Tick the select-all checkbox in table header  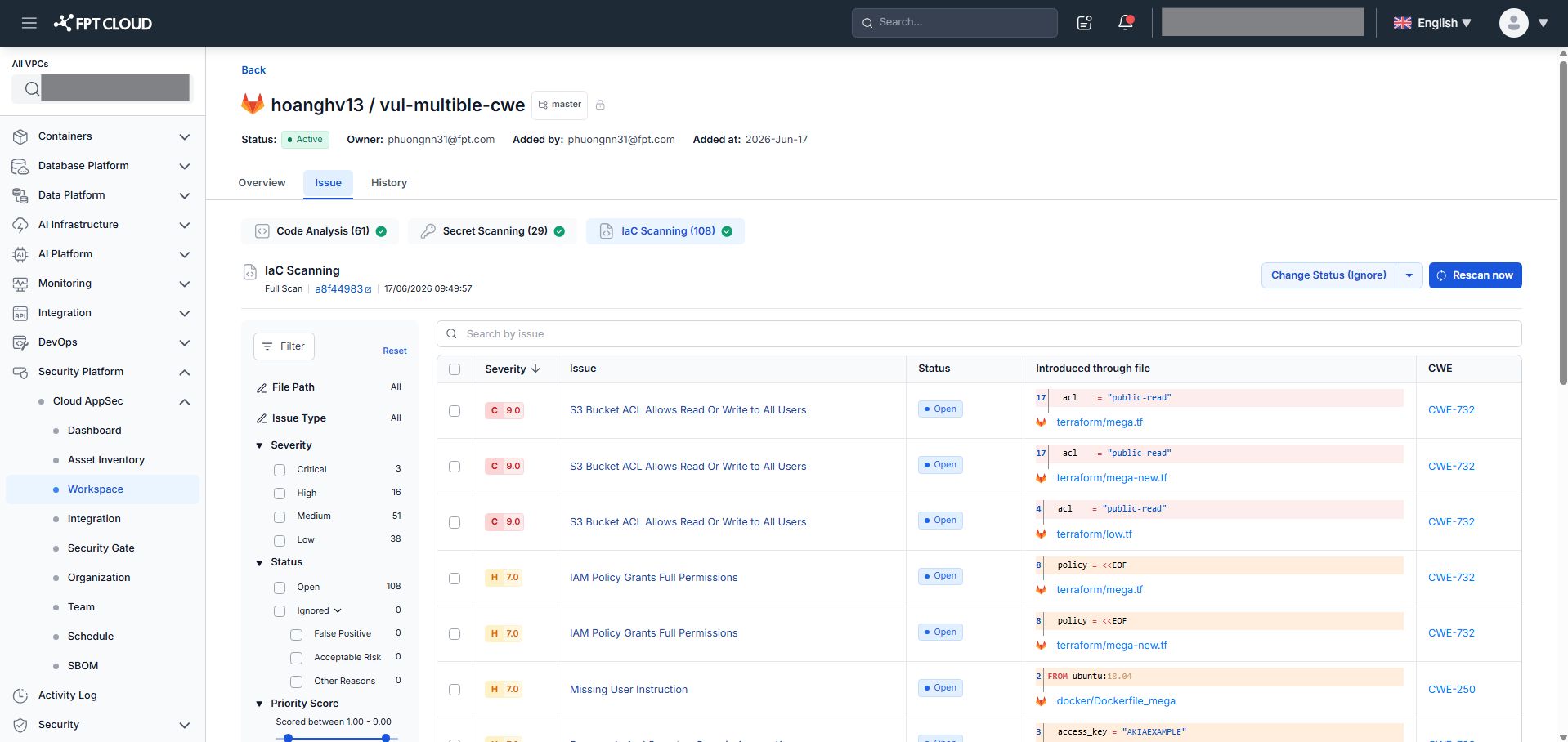coord(455,369)
